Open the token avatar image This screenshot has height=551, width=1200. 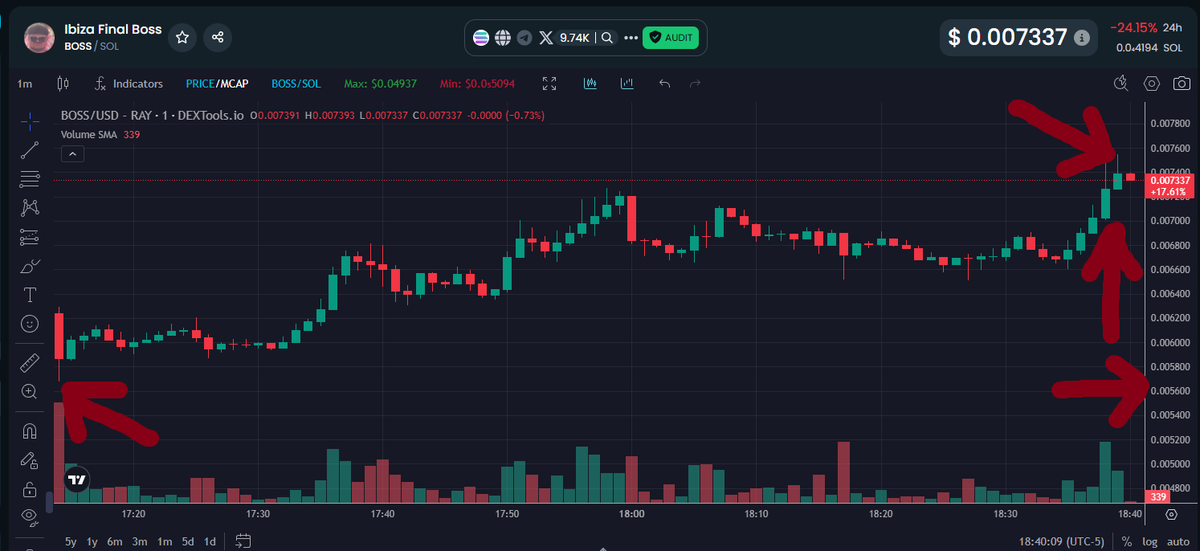39,38
